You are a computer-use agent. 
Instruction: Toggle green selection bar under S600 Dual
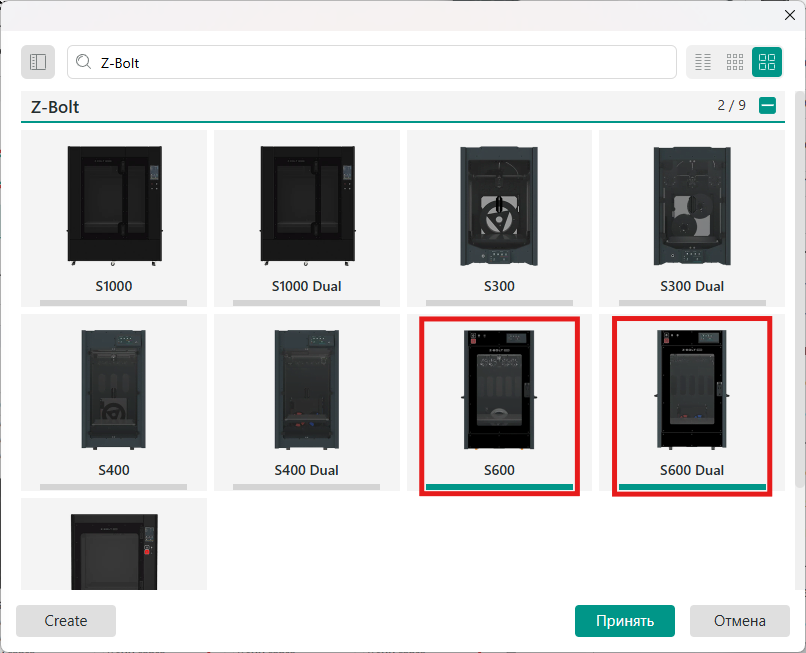pyautogui.click(x=692, y=487)
